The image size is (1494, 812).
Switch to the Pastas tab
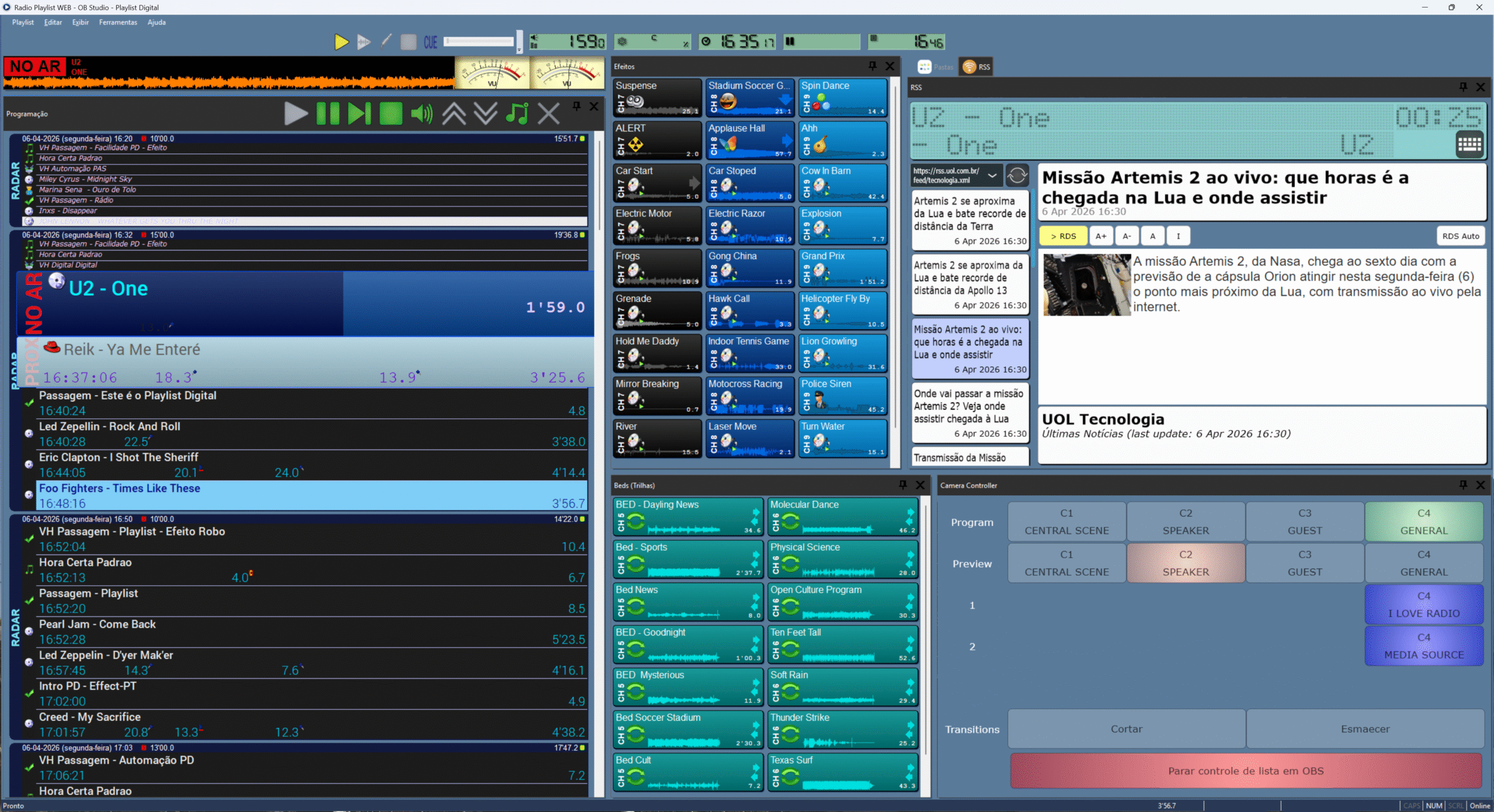[936, 67]
